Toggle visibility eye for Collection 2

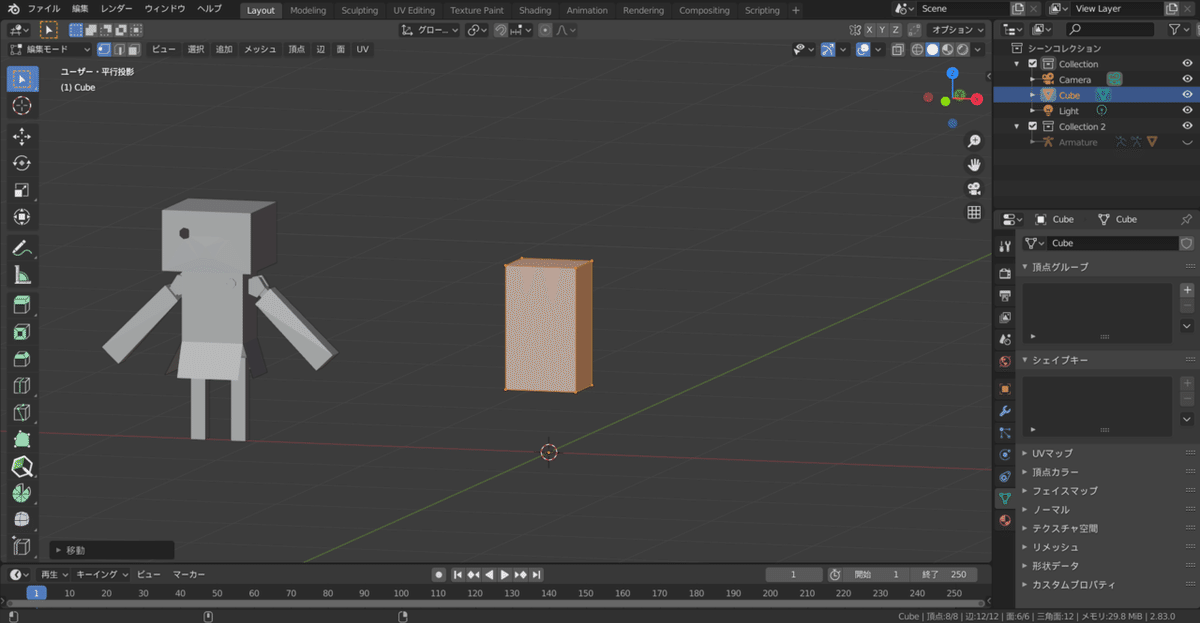pos(1187,126)
